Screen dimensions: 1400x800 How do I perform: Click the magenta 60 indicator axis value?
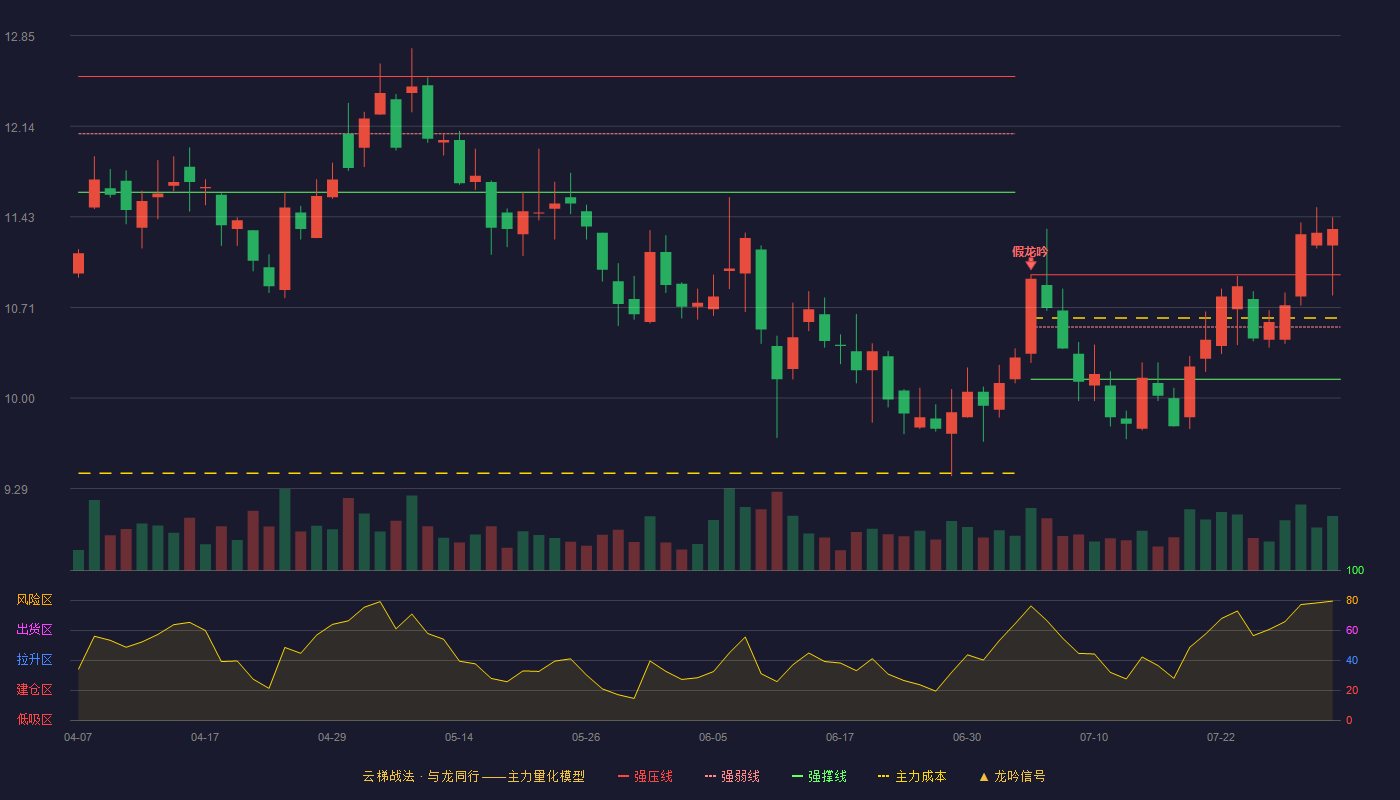[x=1352, y=630]
